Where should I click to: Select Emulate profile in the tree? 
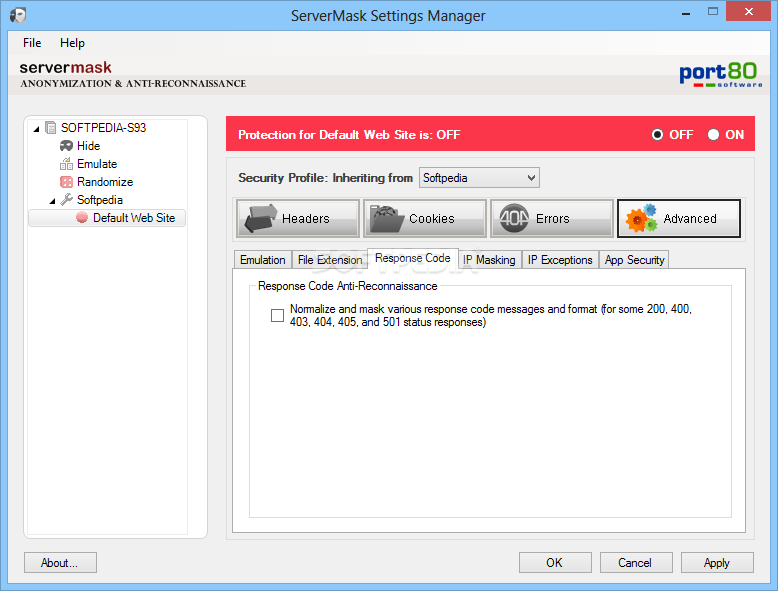97,164
